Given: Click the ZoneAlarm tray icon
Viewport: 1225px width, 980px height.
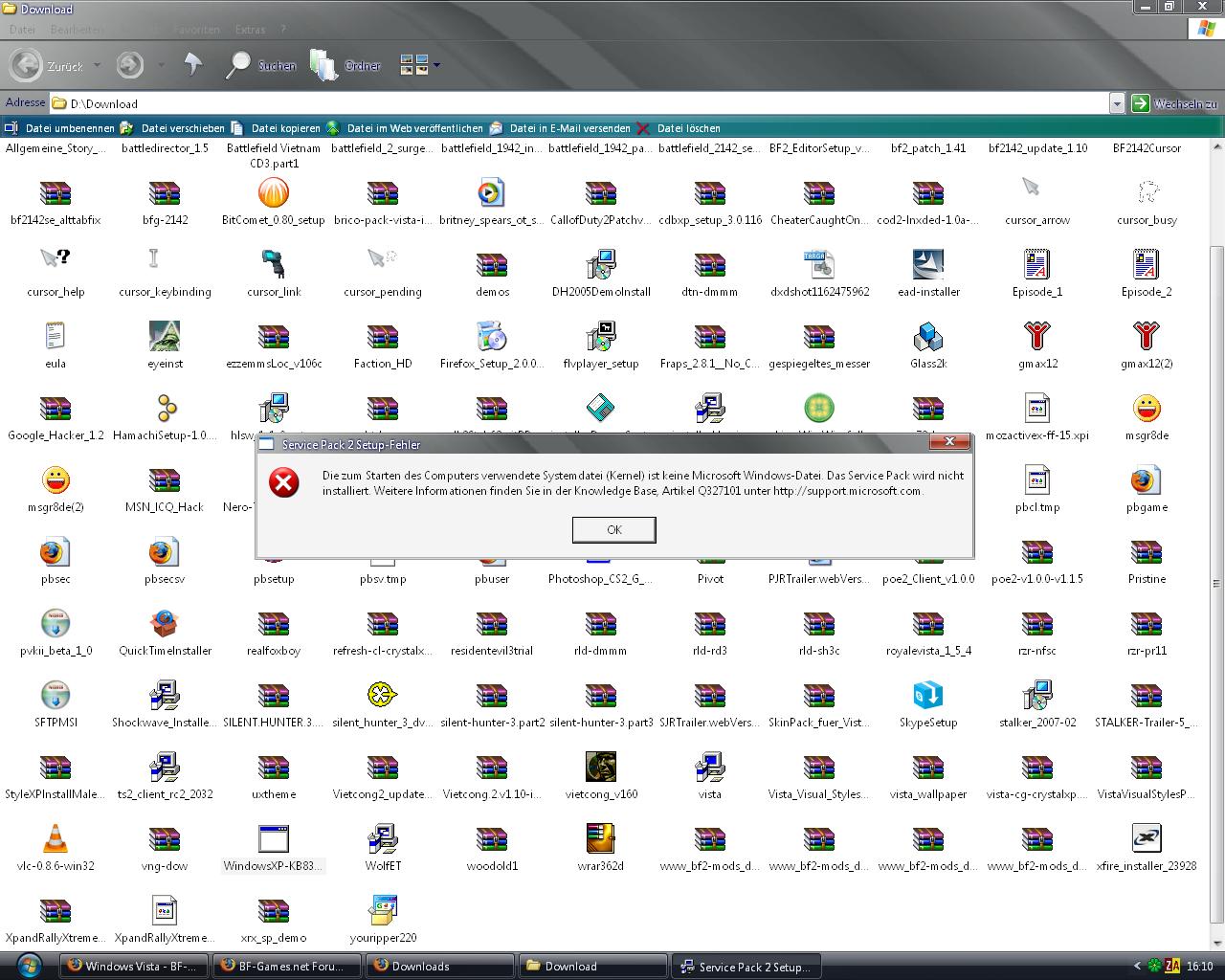Looking at the screenshot, I should (x=1172, y=967).
